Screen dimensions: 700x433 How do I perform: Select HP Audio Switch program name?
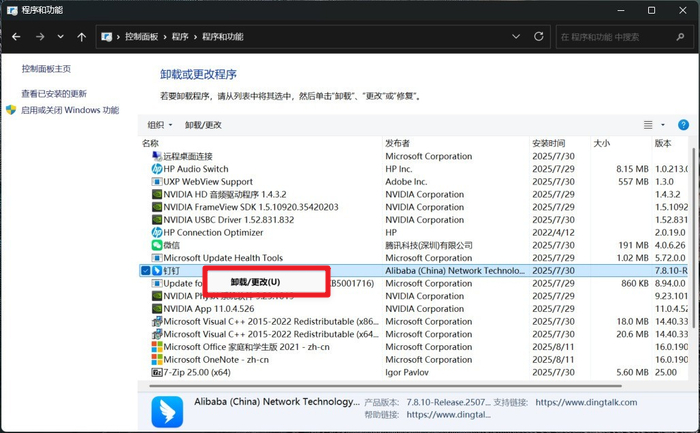click(196, 169)
